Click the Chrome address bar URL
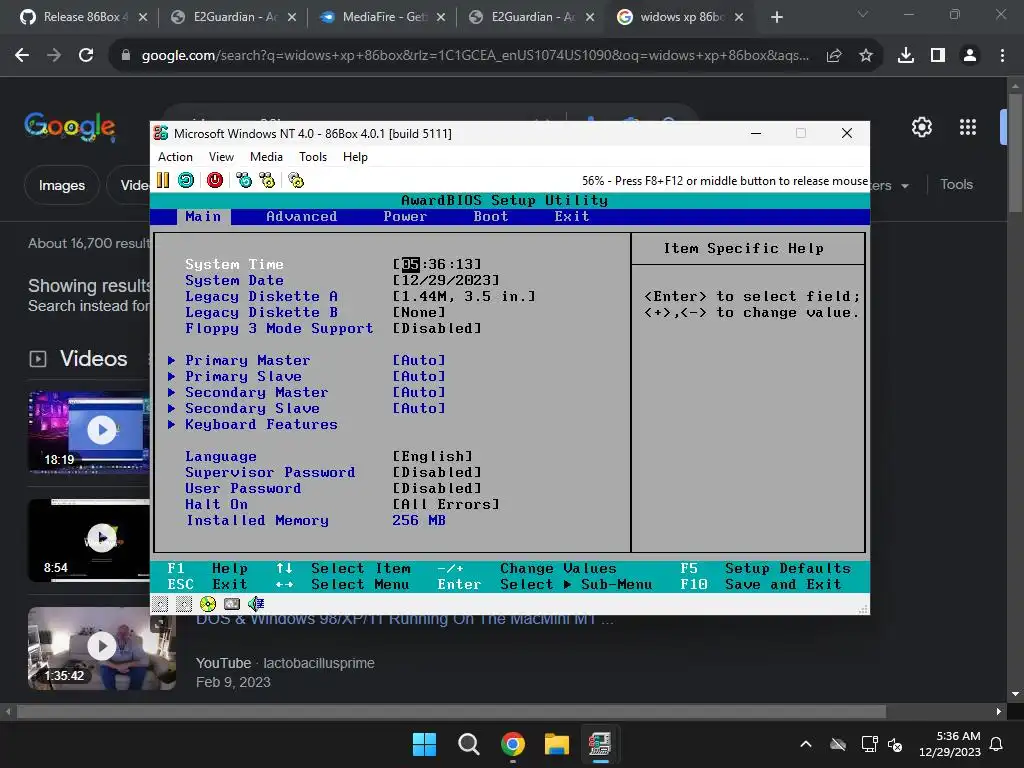The width and height of the screenshot is (1024, 768). point(475,56)
